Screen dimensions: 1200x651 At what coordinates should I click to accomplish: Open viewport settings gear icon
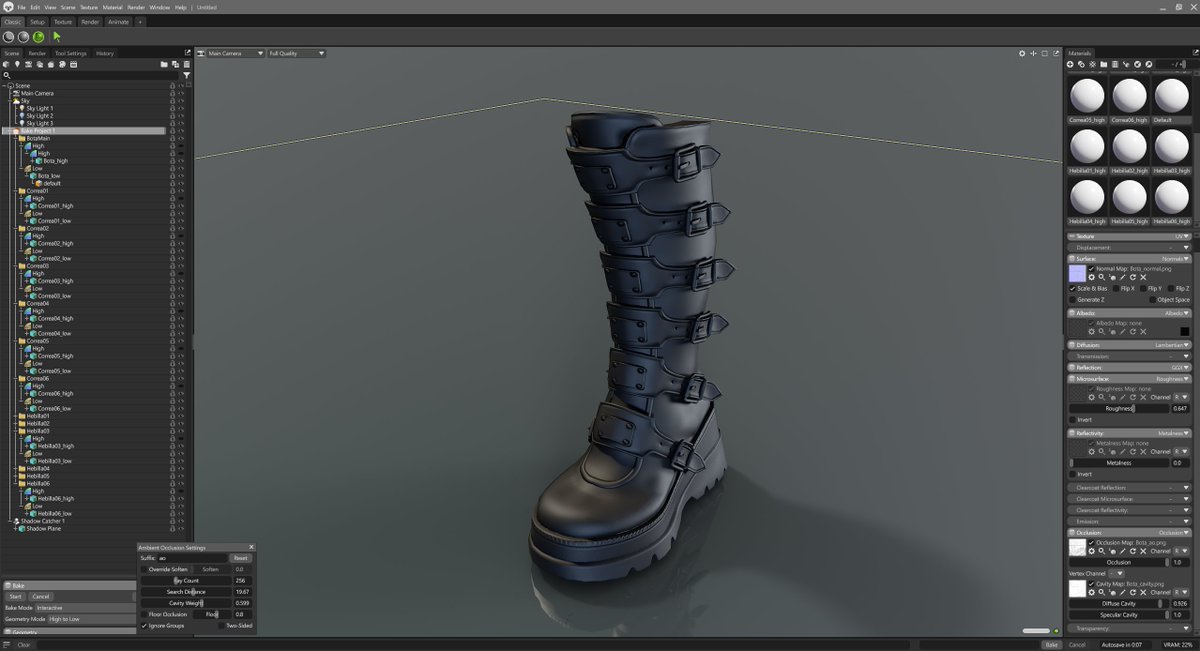point(1022,53)
